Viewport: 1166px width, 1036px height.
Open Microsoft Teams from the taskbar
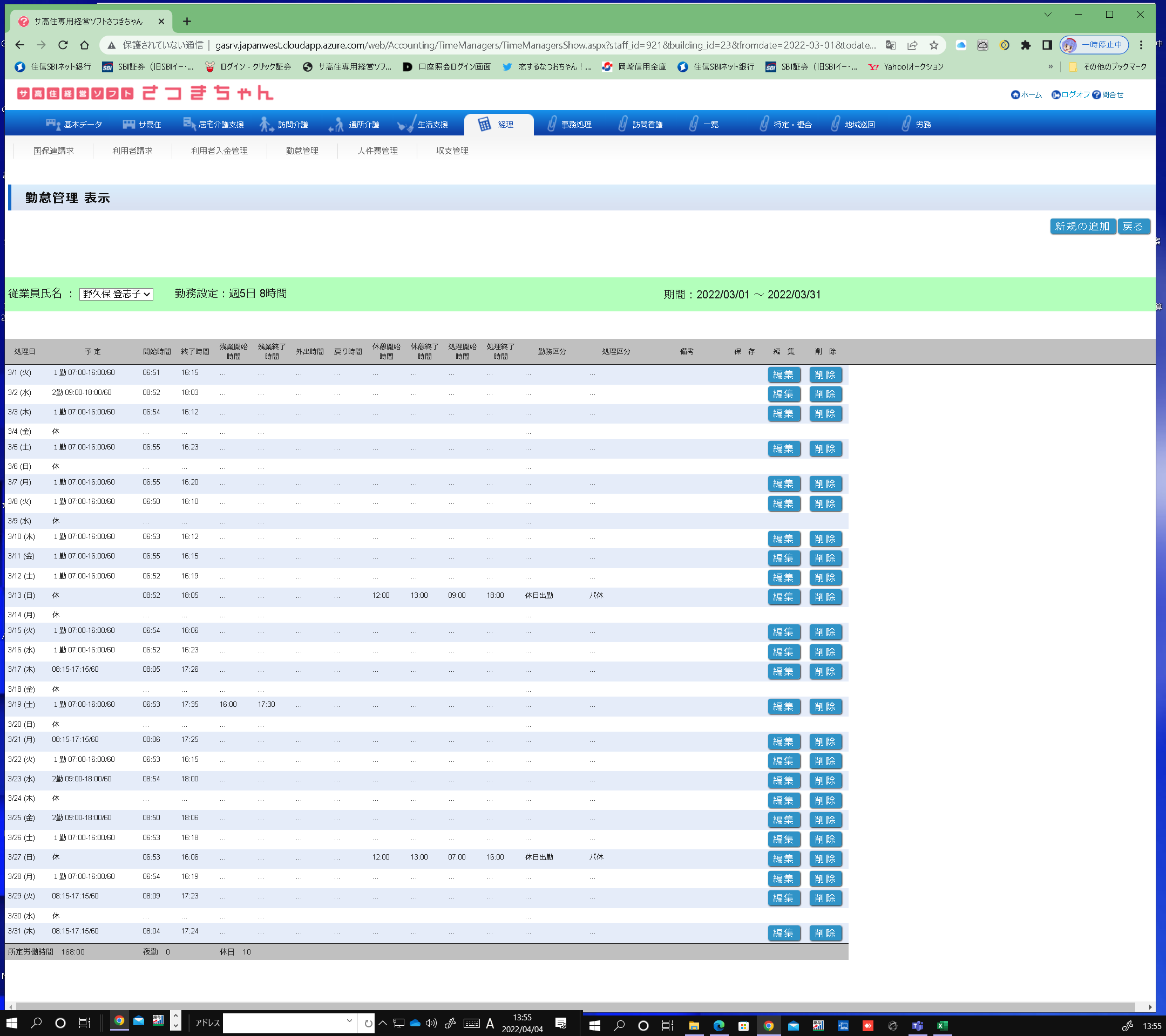[917, 1026]
